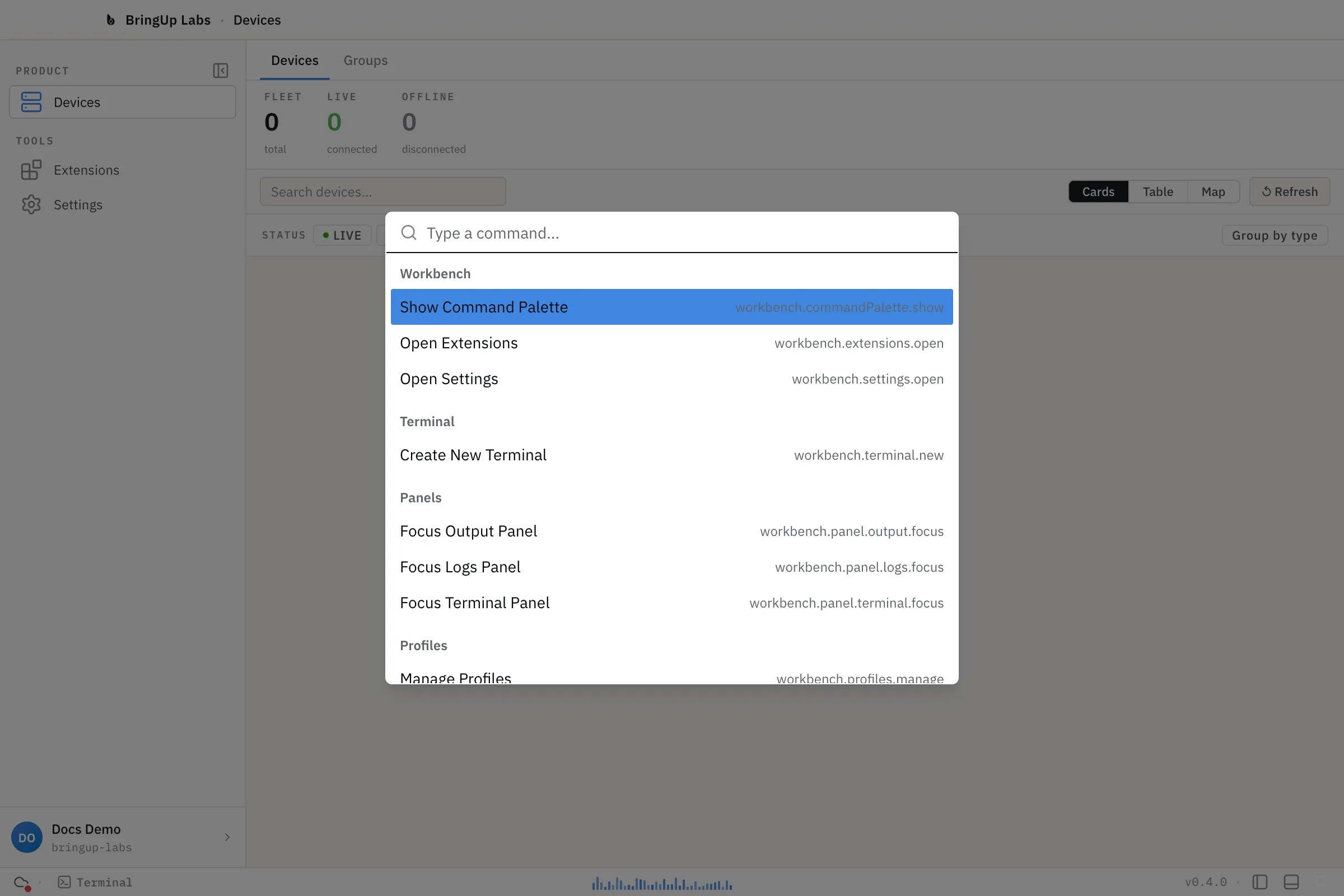Run Open Settings command
The image size is (1344, 896).
tap(671, 380)
